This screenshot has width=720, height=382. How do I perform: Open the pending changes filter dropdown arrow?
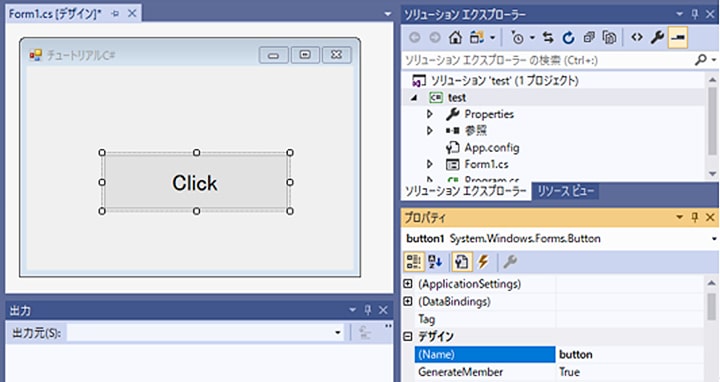[532, 38]
